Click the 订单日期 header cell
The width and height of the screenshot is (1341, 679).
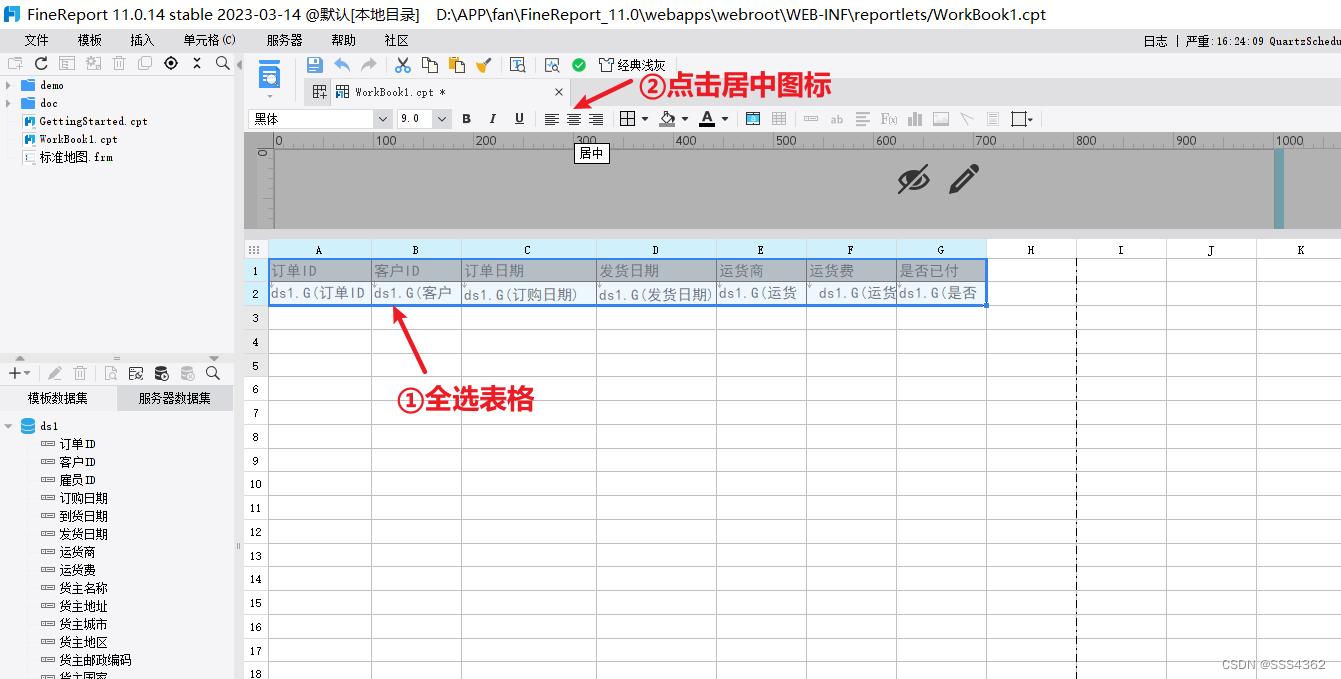(529, 271)
